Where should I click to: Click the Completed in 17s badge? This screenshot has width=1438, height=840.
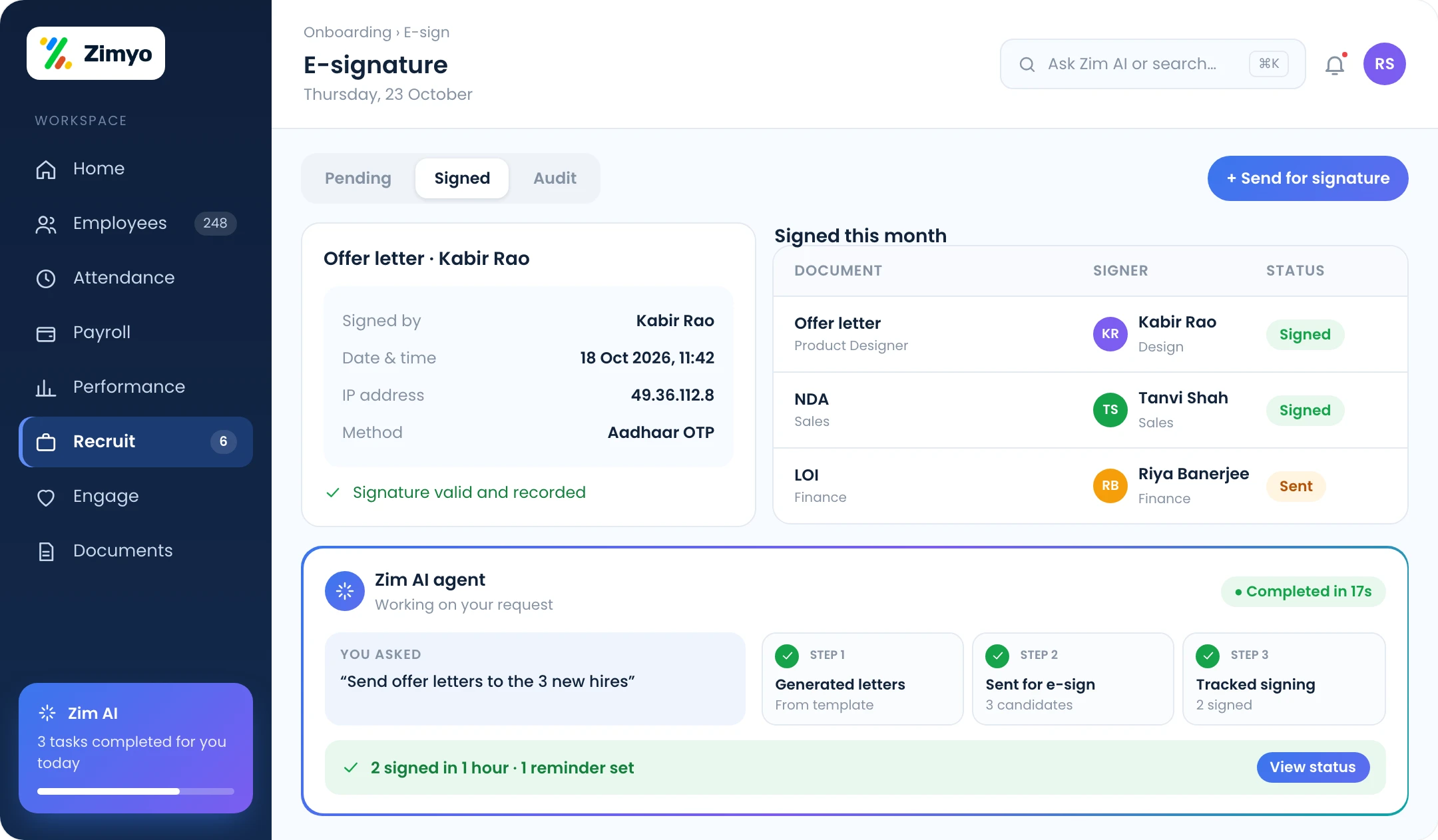[1303, 591]
